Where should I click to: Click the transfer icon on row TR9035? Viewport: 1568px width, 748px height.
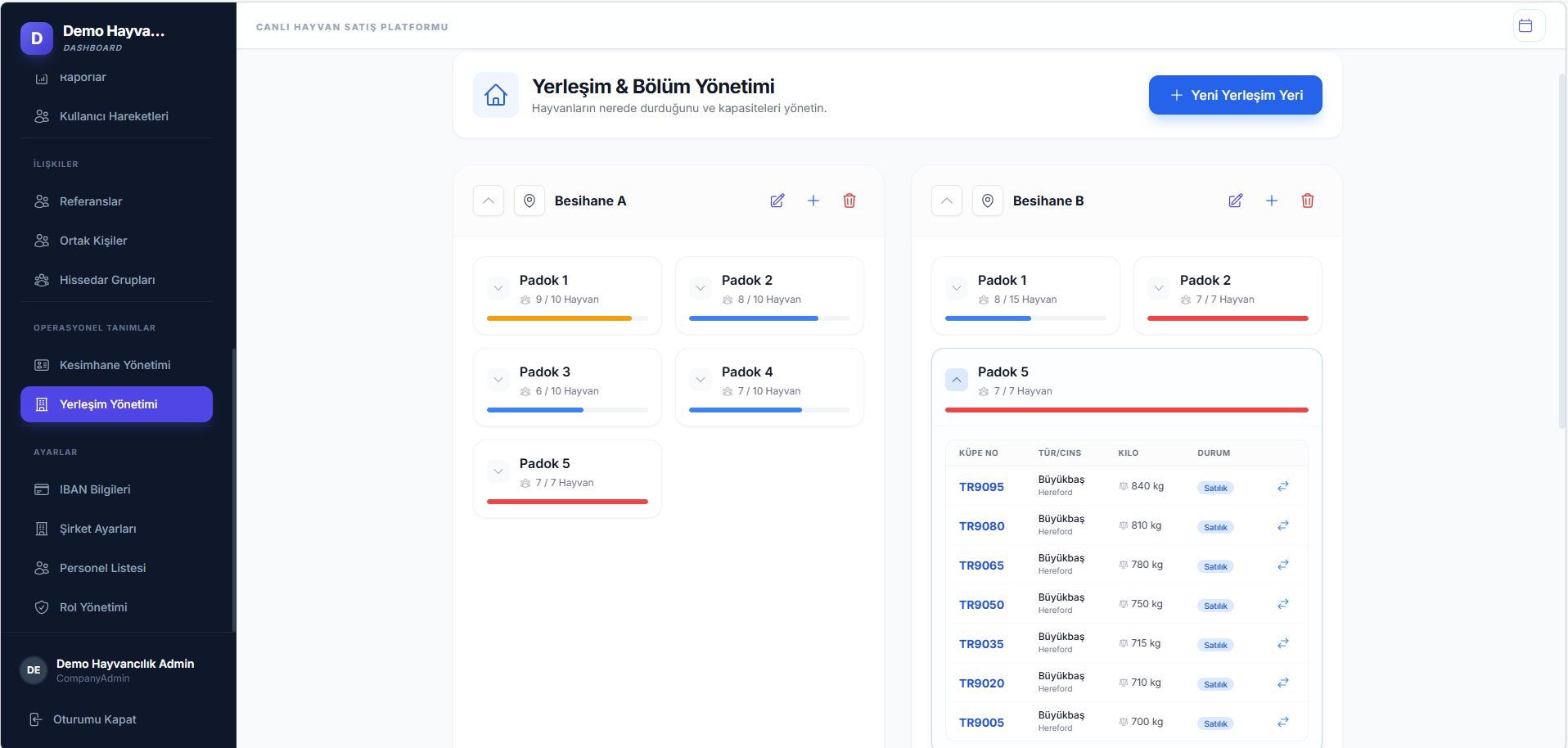[1282, 643]
